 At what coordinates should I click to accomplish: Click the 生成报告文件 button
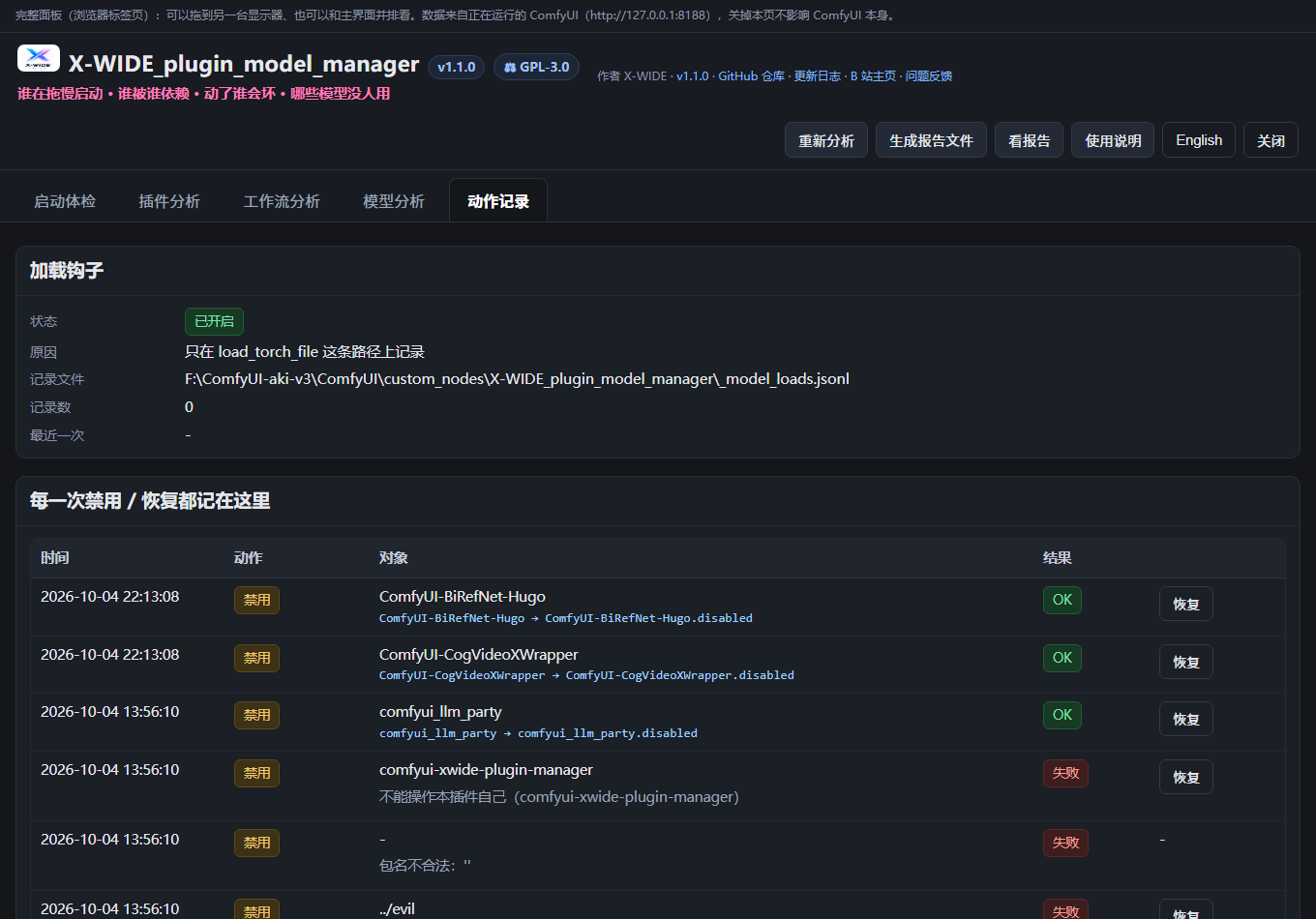(931, 140)
